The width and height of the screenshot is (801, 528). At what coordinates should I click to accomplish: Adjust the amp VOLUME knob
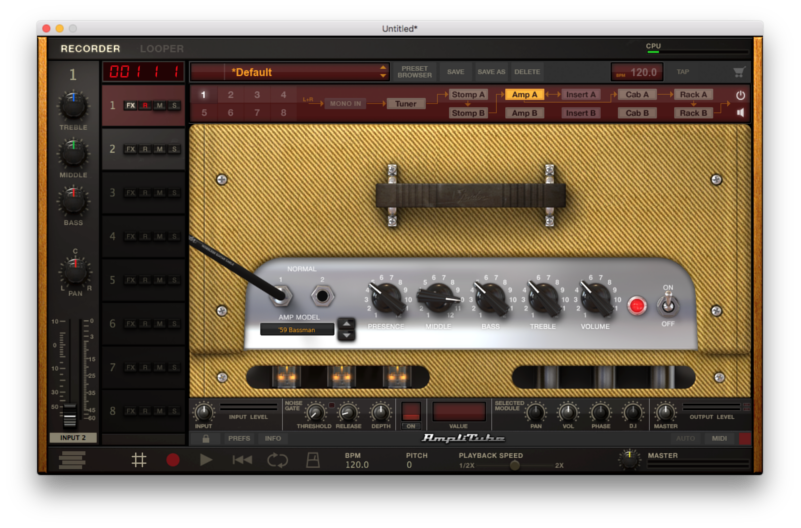(595, 299)
